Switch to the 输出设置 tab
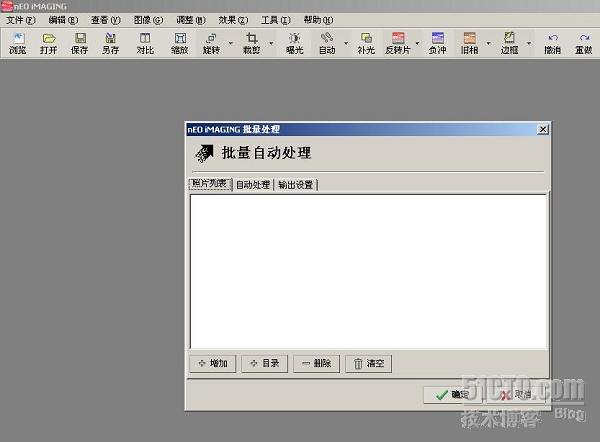This screenshot has height=442, width=600. tap(296, 185)
